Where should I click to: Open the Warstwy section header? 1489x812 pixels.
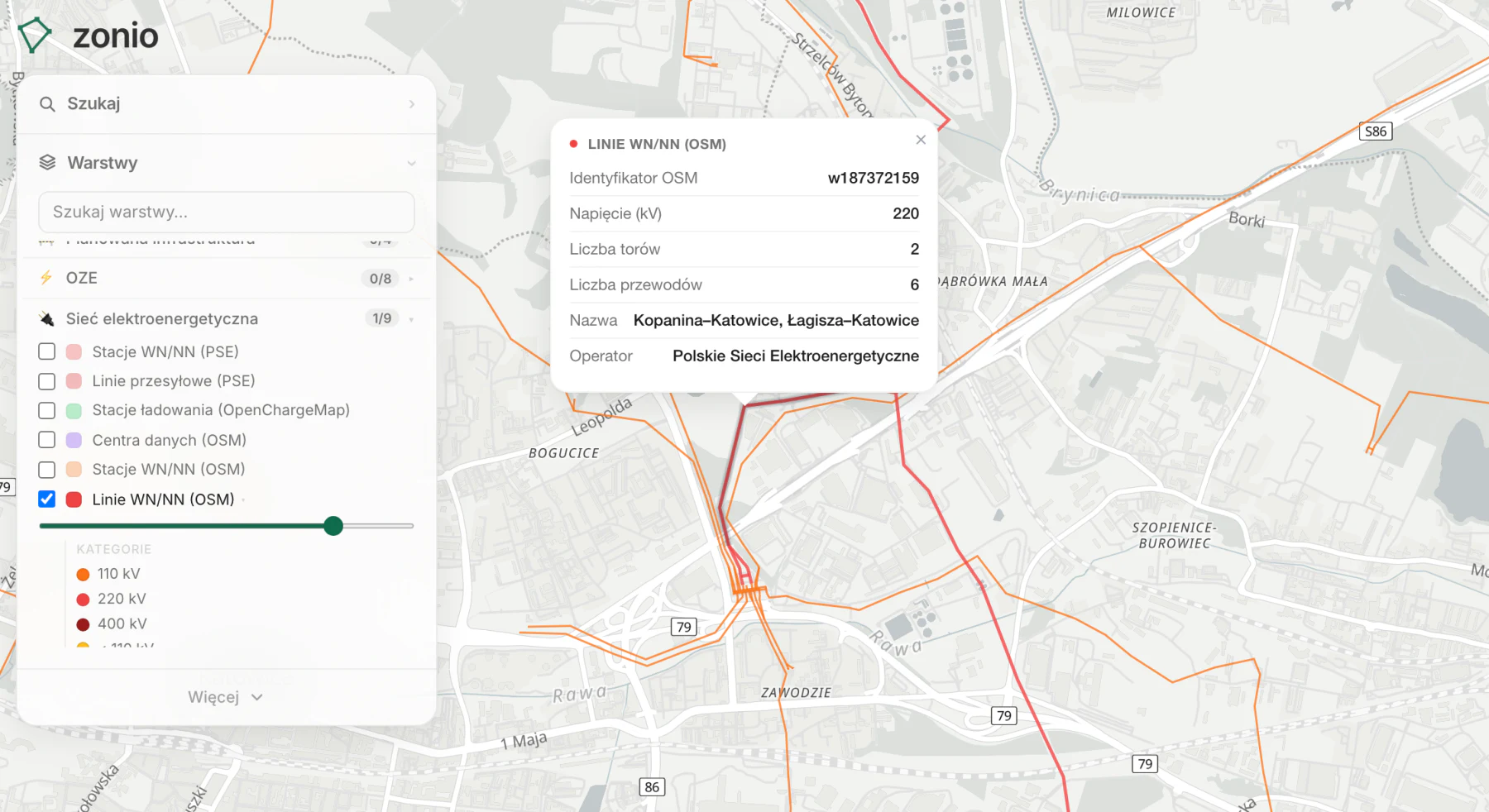pyautogui.click(x=227, y=163)
